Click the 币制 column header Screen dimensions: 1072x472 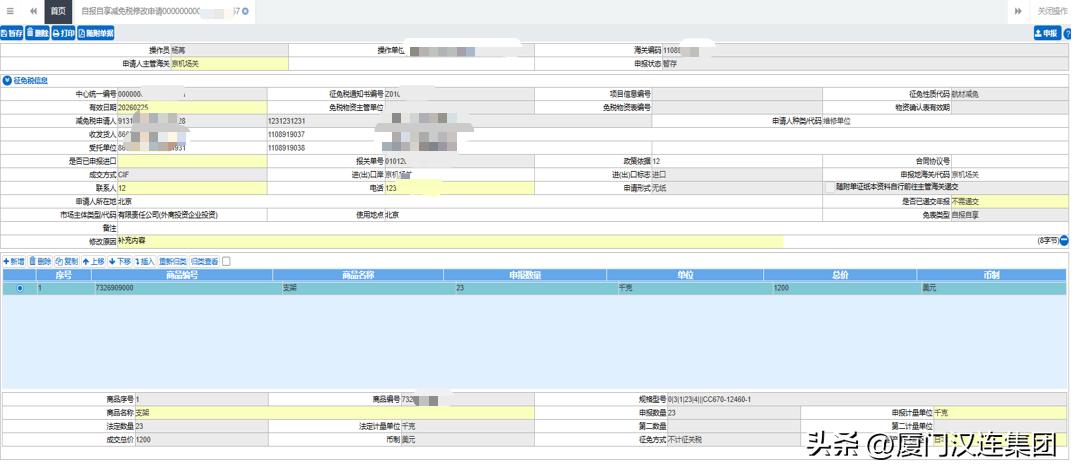point(991,275)
